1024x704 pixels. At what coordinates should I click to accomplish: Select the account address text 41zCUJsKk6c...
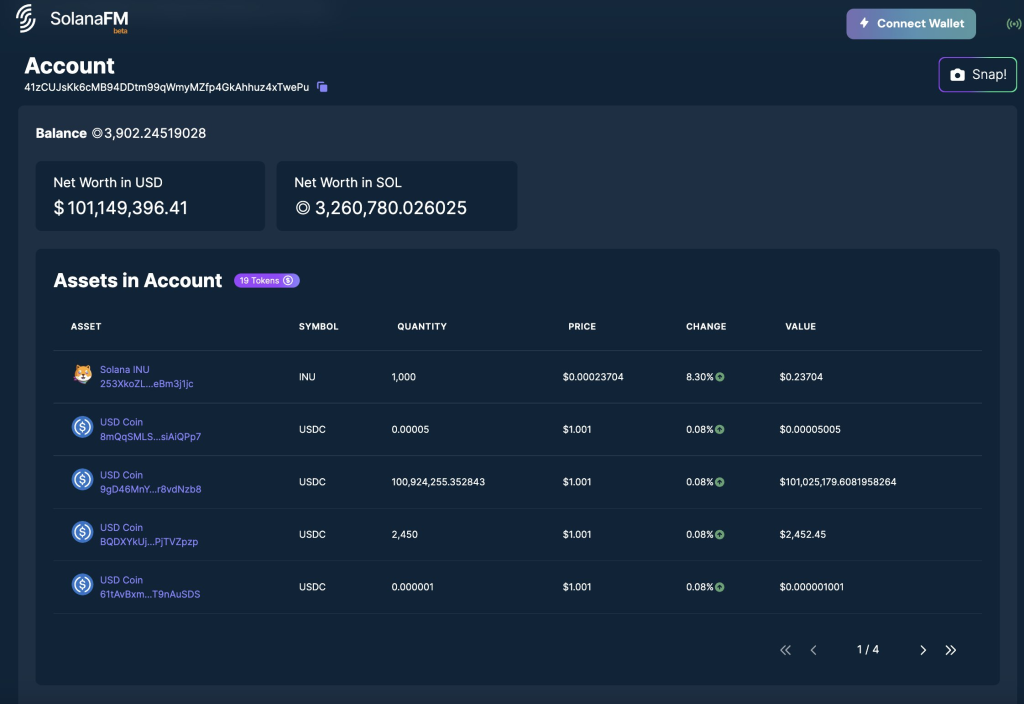pyautogui.click(x=167, y=87)
